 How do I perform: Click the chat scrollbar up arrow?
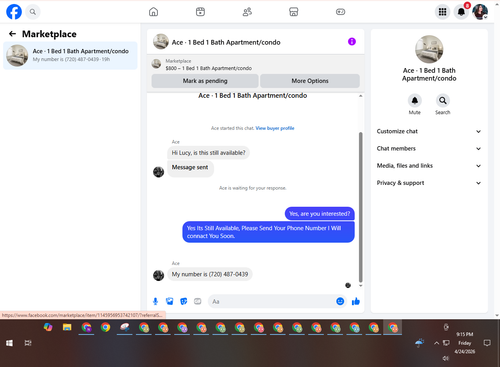click(x=360, y=96)
